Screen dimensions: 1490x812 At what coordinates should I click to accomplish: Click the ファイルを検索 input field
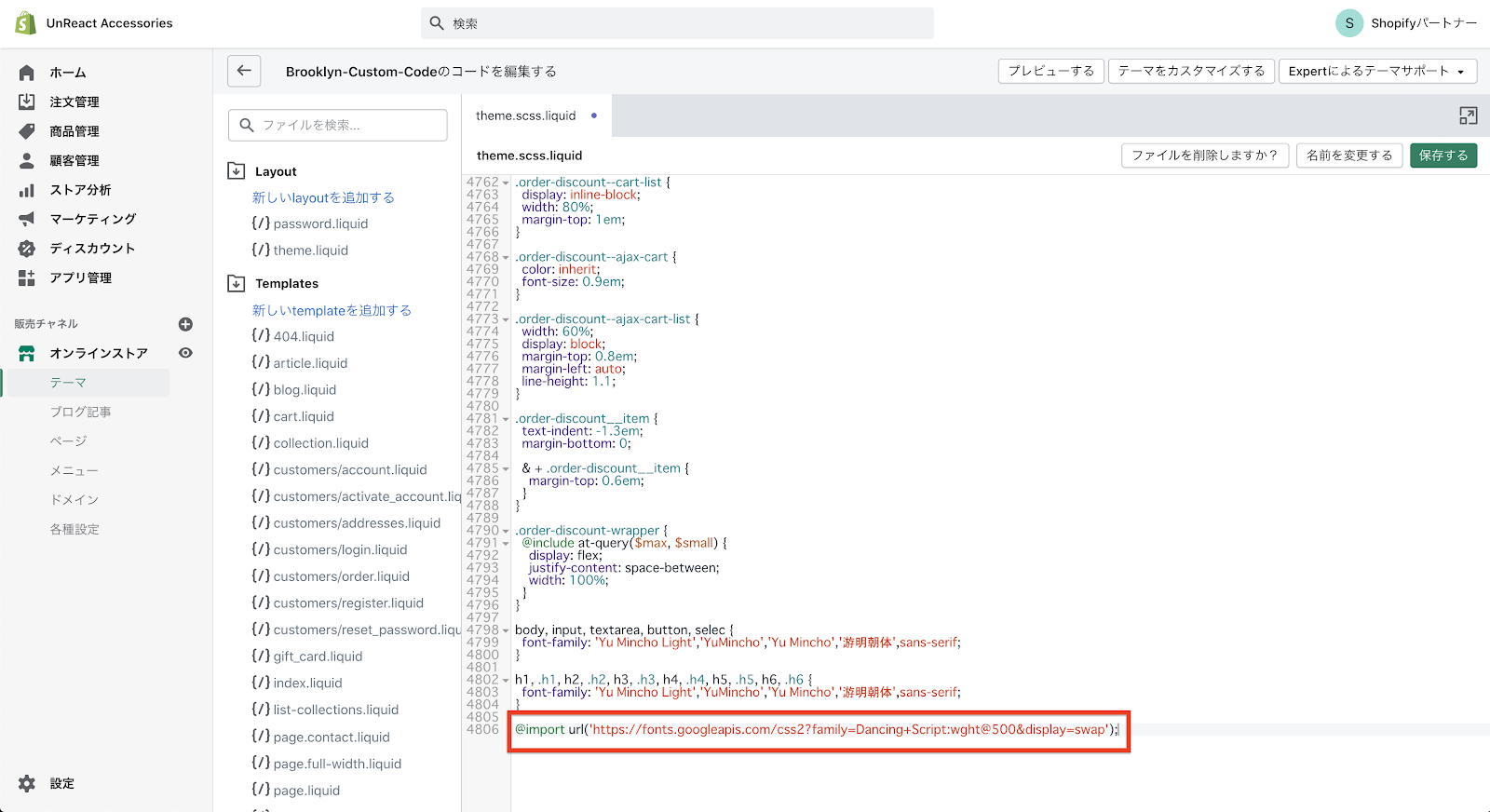(x=338, y=125)
